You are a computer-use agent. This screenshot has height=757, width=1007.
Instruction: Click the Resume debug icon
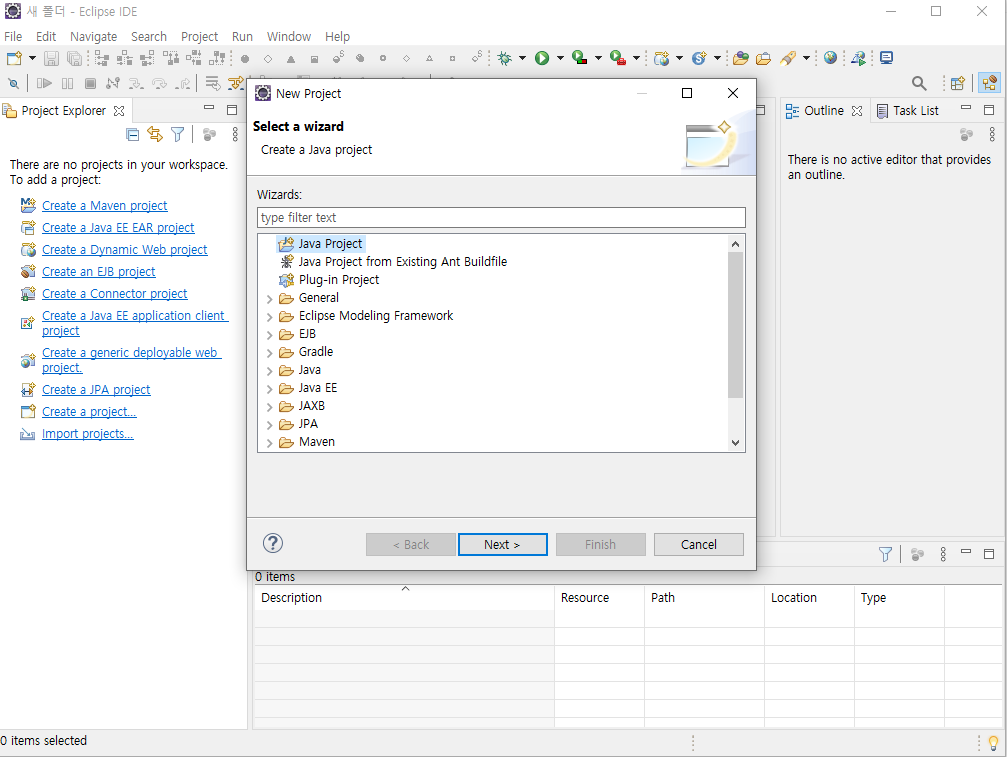click(44, 83)
